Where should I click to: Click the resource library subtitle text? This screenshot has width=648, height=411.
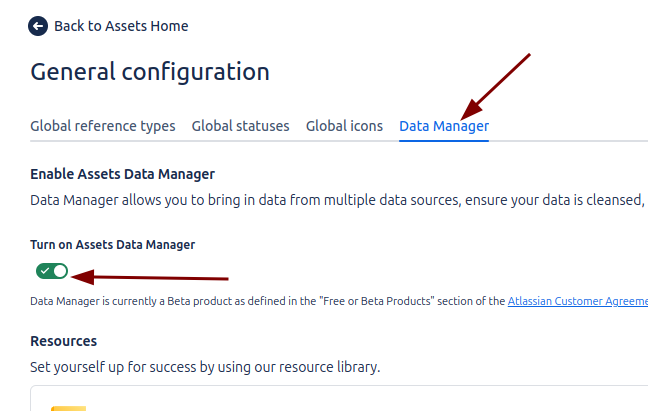coord(205,367)
